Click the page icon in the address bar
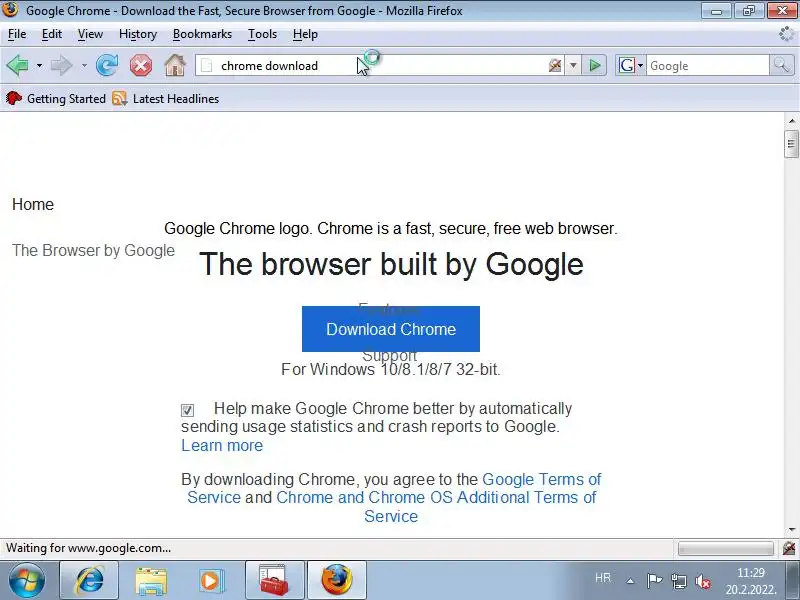This screenshot has height=600, width=800. (x=207, y=65)
